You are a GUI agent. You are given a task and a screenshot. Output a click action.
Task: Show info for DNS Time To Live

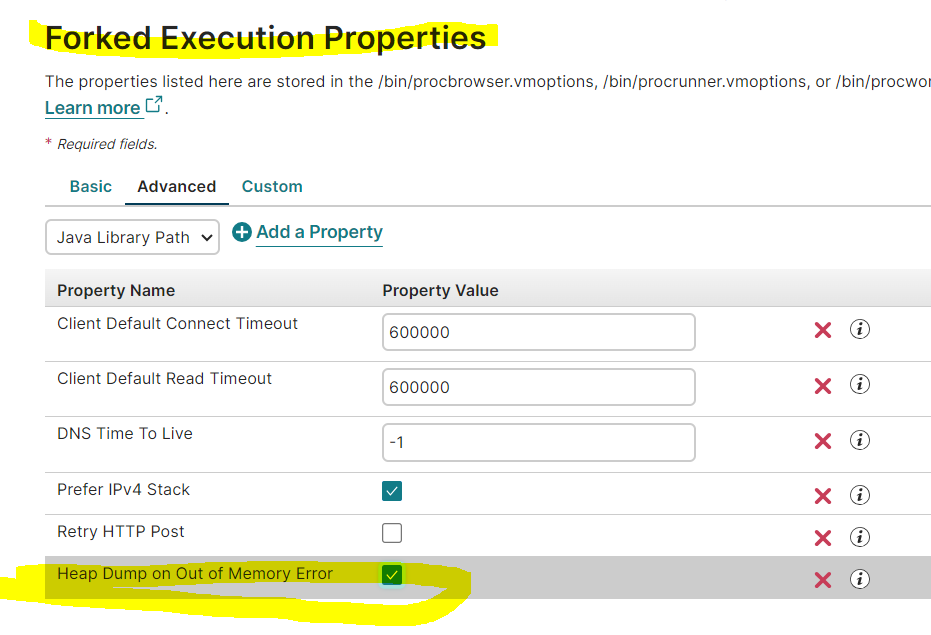point(859,440)
